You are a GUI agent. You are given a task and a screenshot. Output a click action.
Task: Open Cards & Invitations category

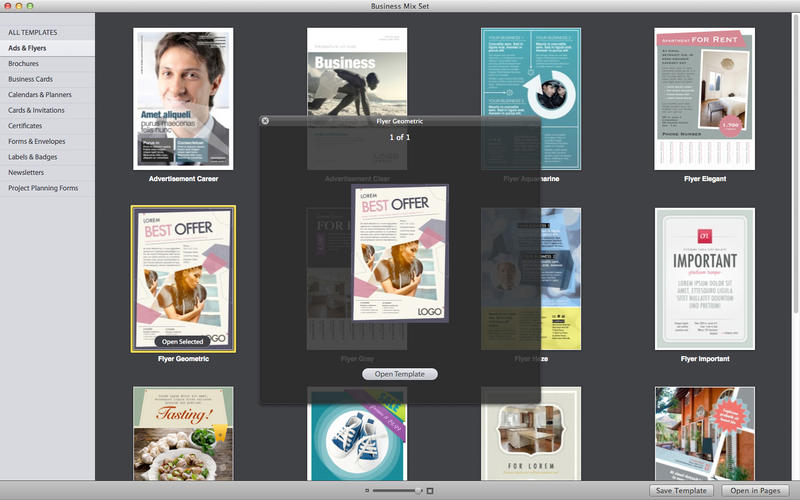47,110
